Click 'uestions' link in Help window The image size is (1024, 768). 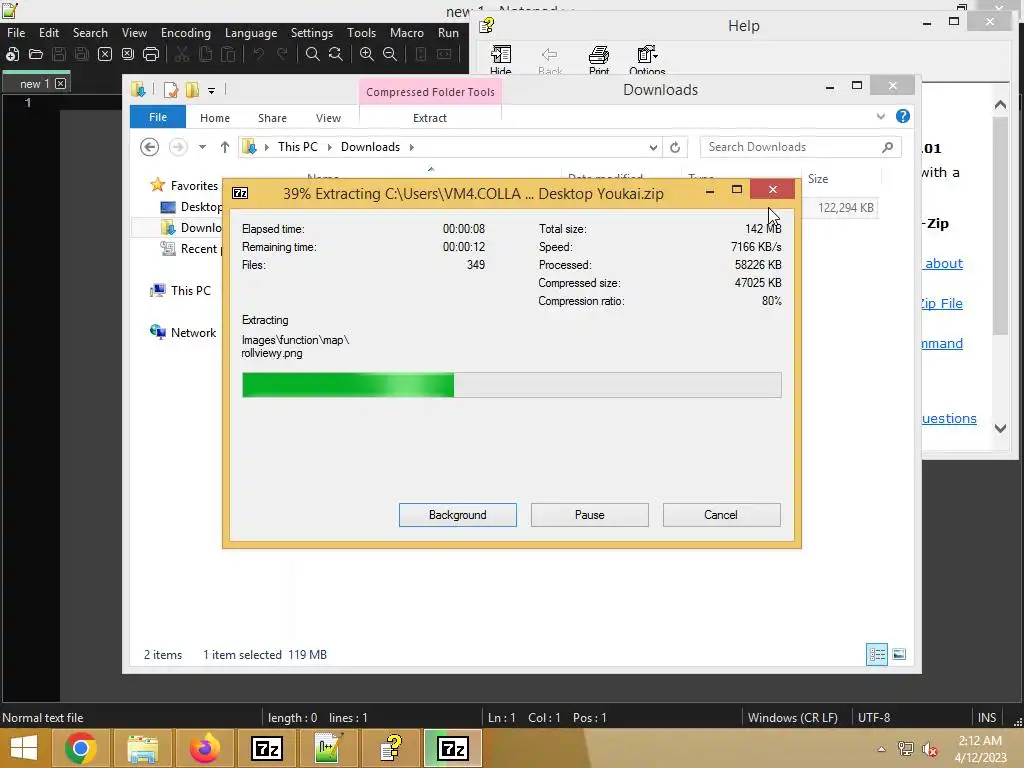[950, 418]
